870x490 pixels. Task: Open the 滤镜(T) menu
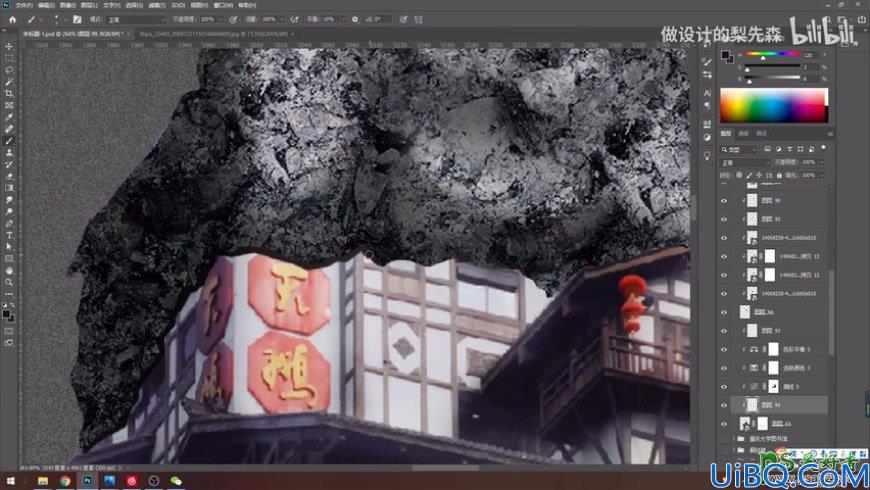[x=156, y=5]
